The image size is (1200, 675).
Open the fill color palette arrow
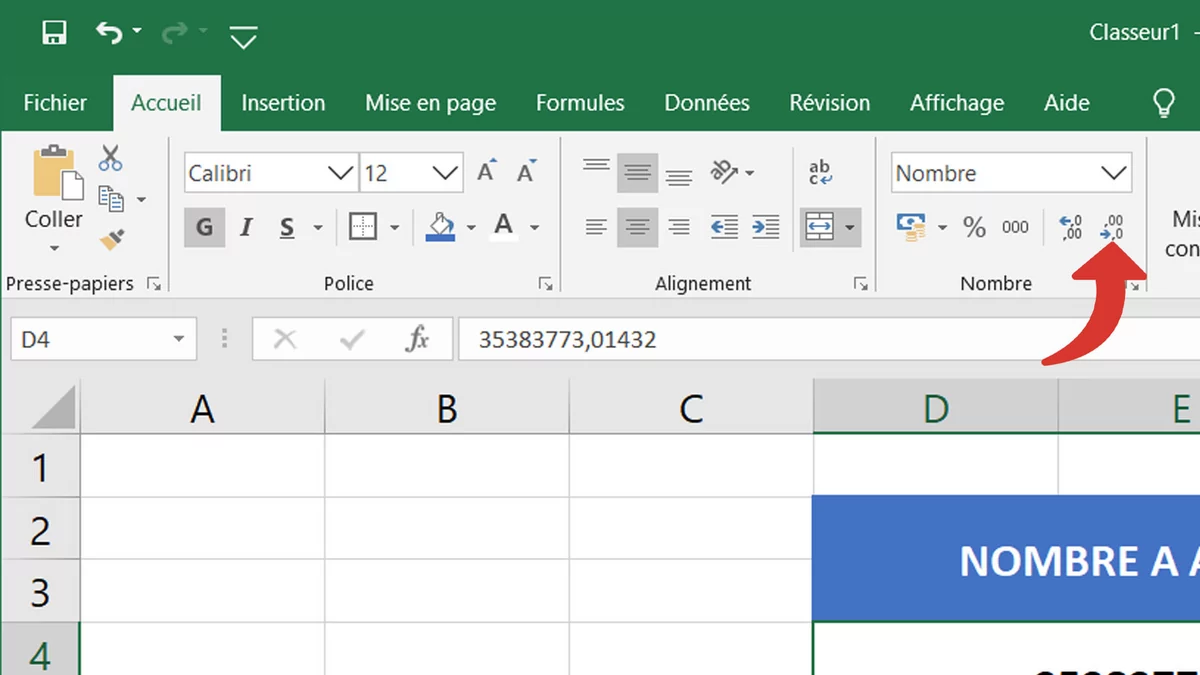[x=471, y=228]
